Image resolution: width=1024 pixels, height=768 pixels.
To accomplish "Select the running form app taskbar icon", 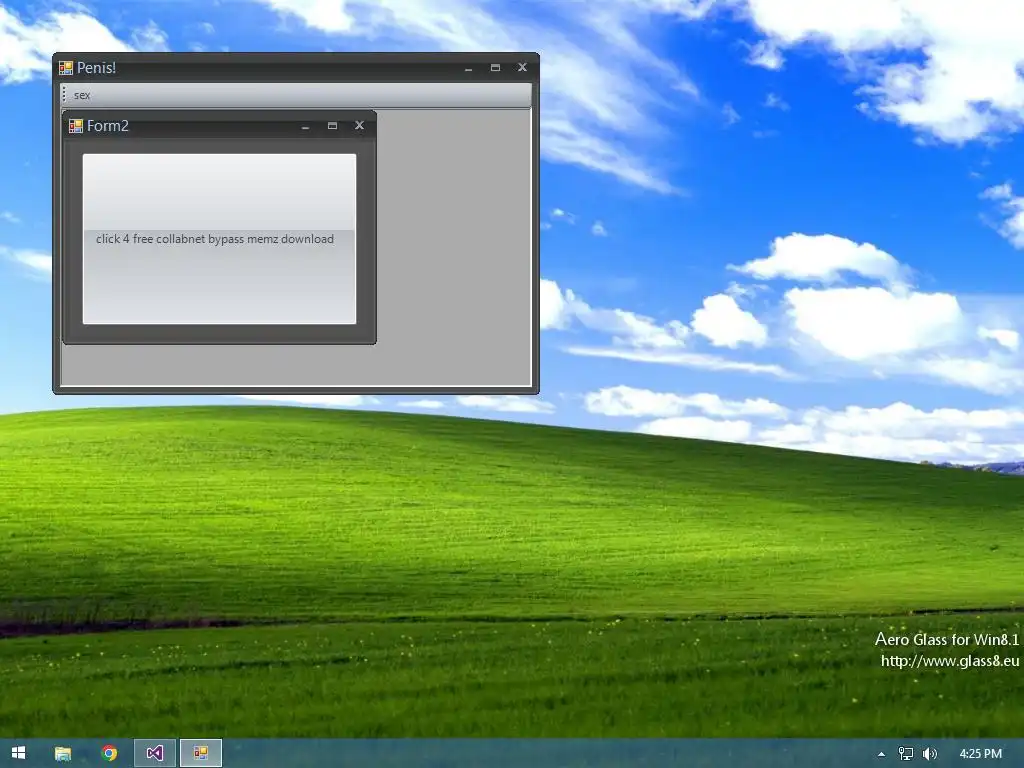I will (x=201, y=753).
